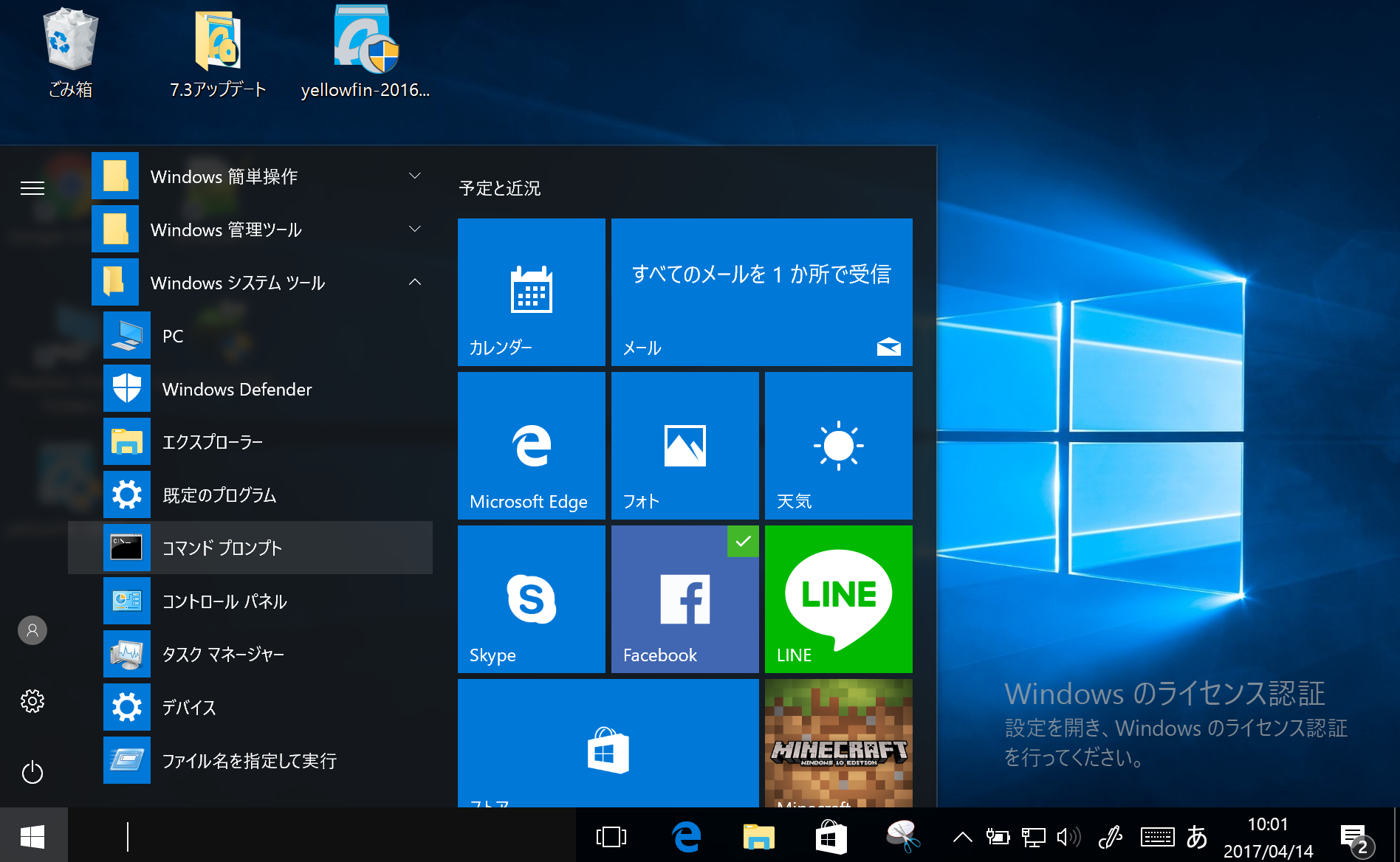Open Settings gear in Start sidebar
This screenshot has height=862, width=1400.
point(32,701)
